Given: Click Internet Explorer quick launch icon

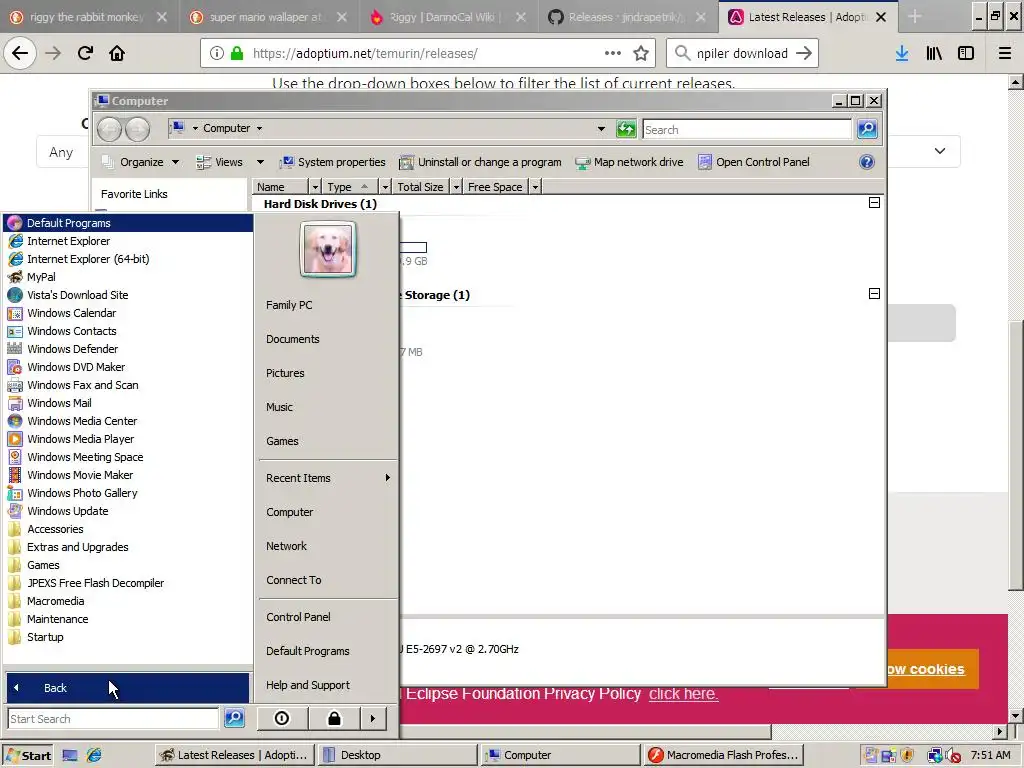Looking at the screenshot, I should click(x=94, y=755).
